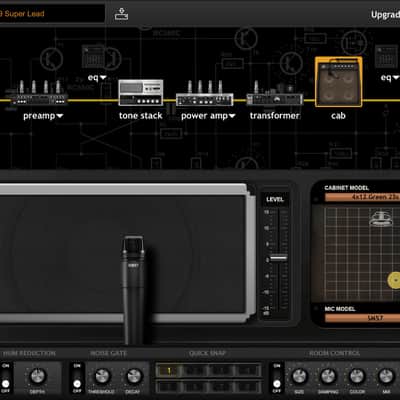Open the Cabinet Model selector
Image resolution: width=400 pixels, height=400 pixels.
pos(362,197)
